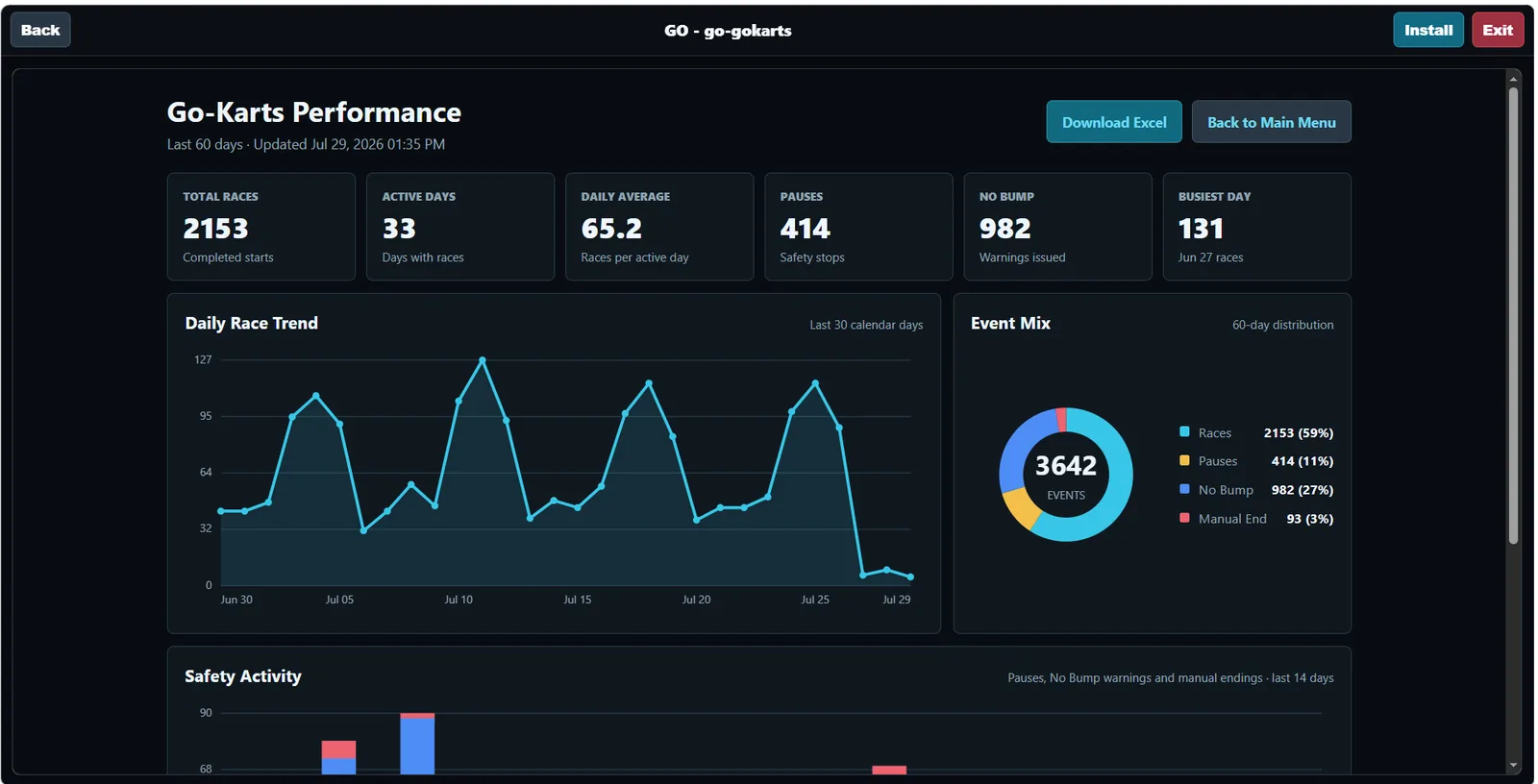This screenshot has height=784, width=1538.
Task: Click the Daily Race Trend title
Action: tap(252, 323)
